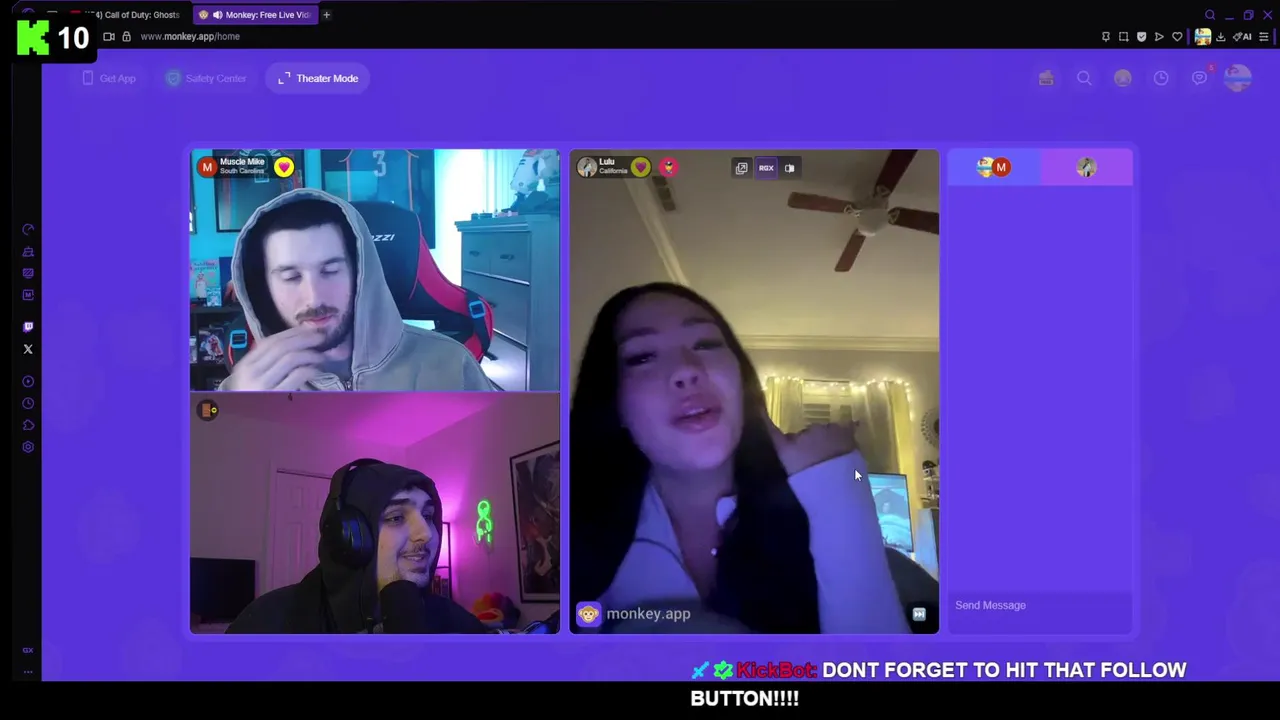Viewport: 1280px width, 720px height.
Task: Open Lulu's profile avatar on video
Action: [587, 167]
